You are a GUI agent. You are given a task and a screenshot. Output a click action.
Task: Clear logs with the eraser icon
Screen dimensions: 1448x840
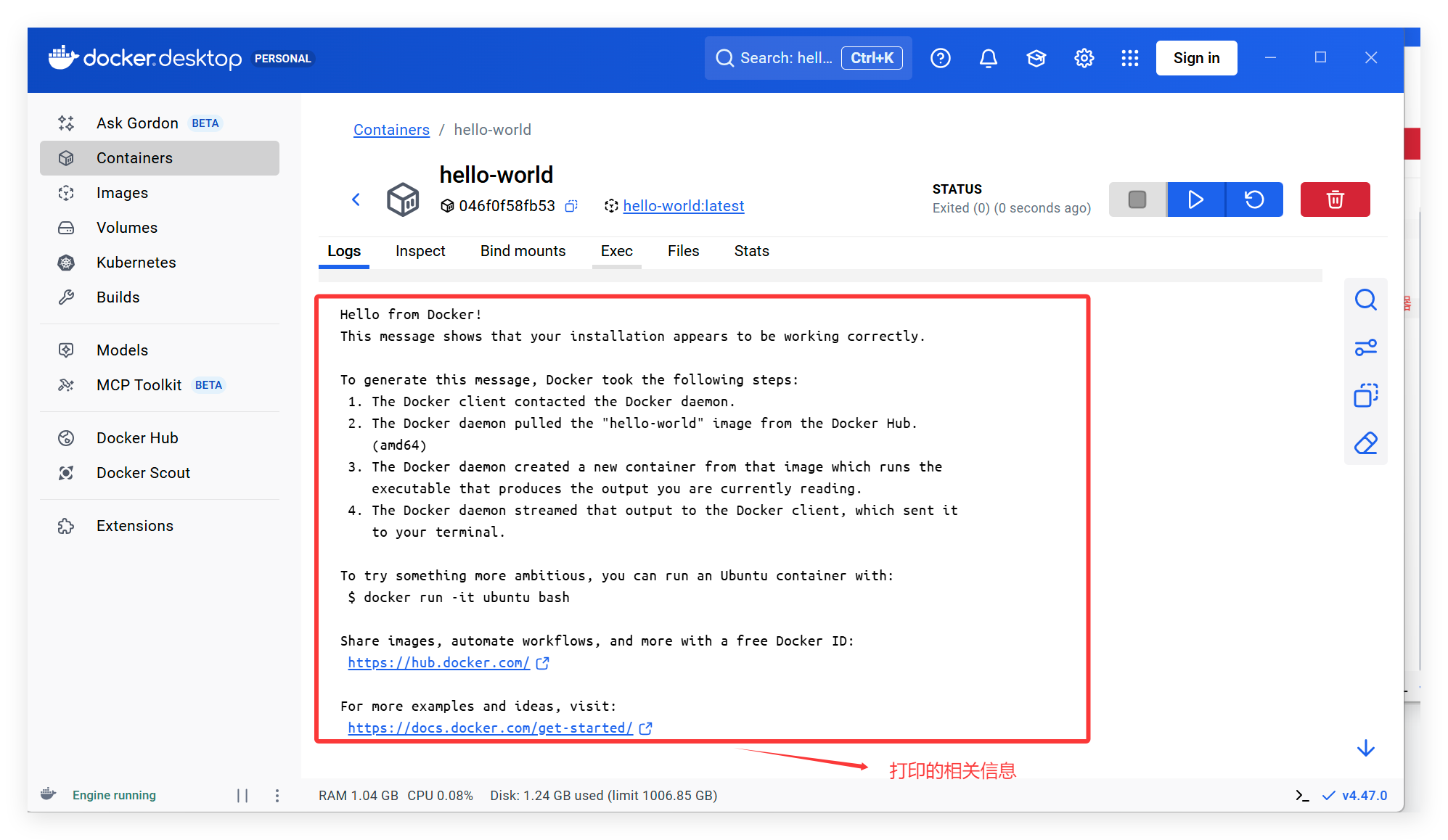(x=1365, y=443)
